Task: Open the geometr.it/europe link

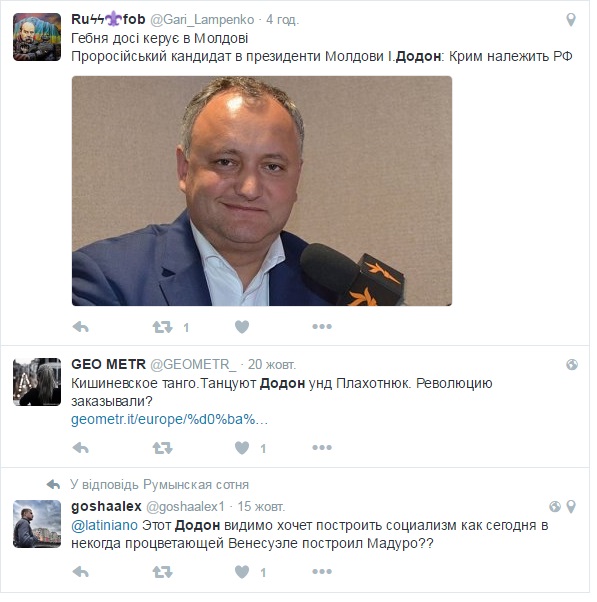Action: pos(169,420)
